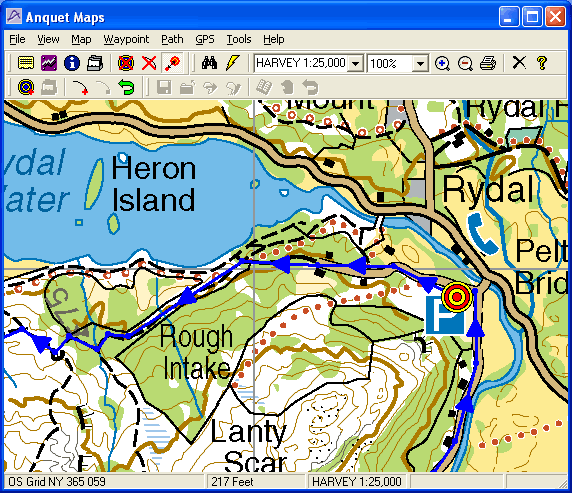Click the Heron Island label on map
This screenshot has height=493, width=572.
tap(153, 185)
